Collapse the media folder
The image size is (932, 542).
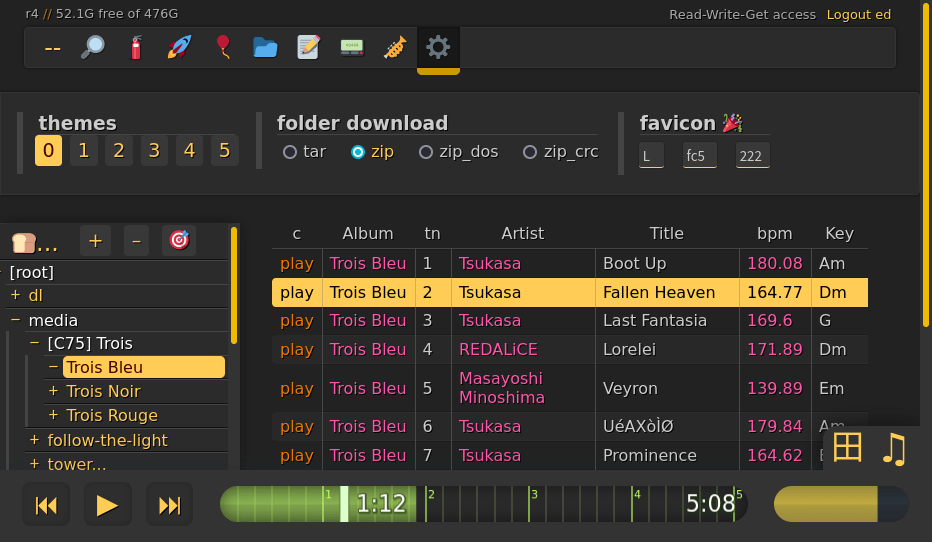coord(15,320)
